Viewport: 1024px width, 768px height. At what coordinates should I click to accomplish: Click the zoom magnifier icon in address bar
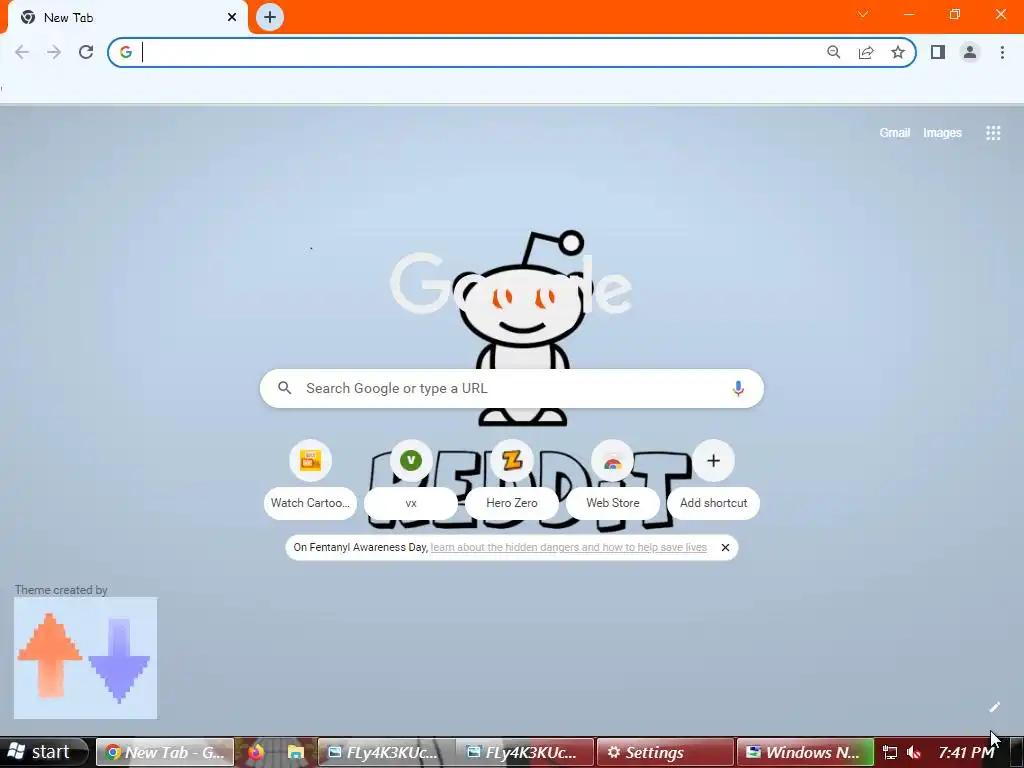click(x=833, y=52)
